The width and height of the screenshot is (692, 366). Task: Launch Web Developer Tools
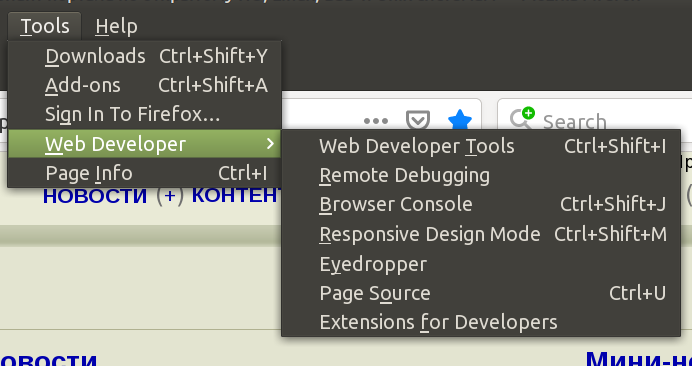pos(481,146)
